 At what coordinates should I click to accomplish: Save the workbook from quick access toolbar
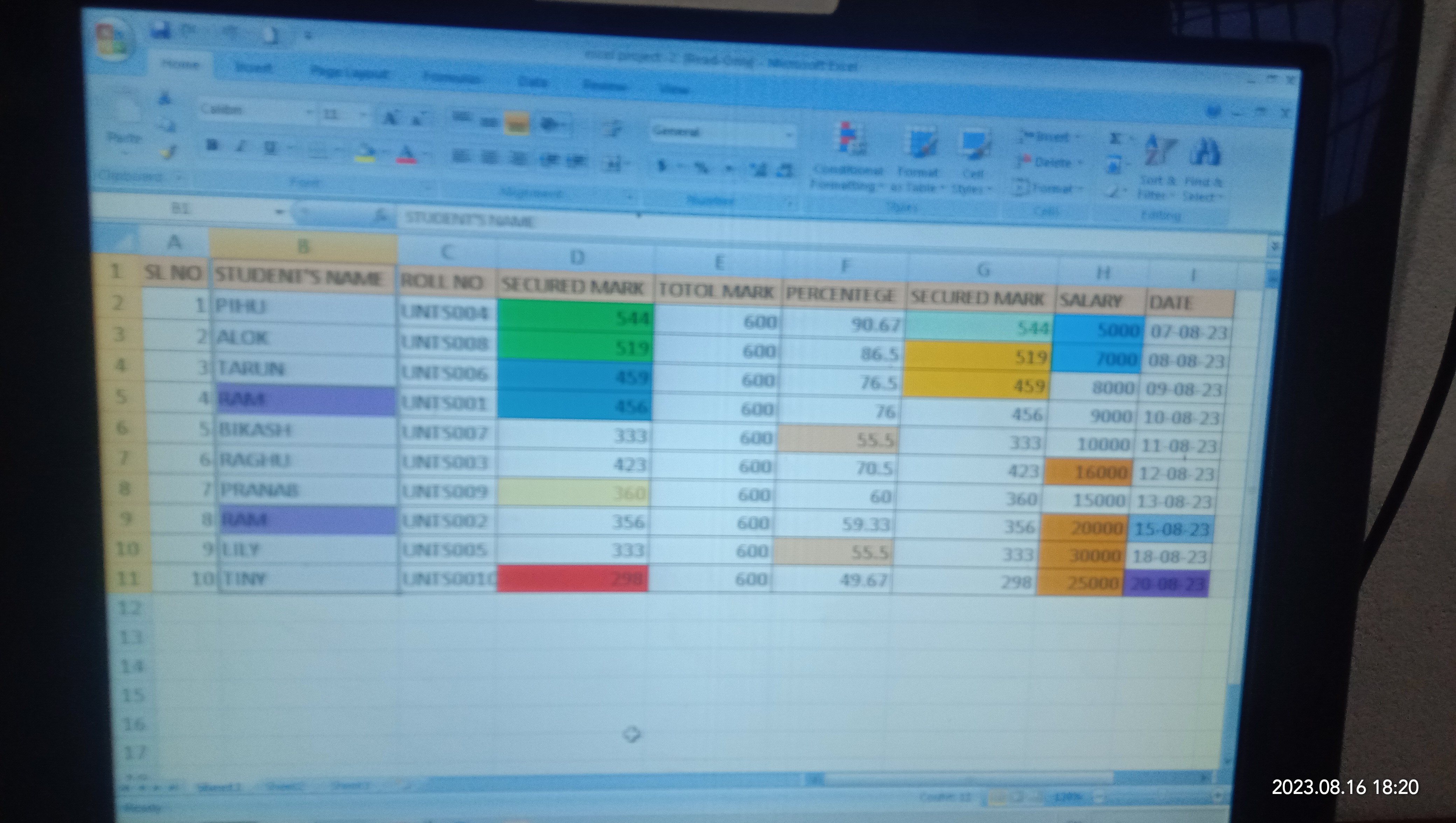pos(161,30)
